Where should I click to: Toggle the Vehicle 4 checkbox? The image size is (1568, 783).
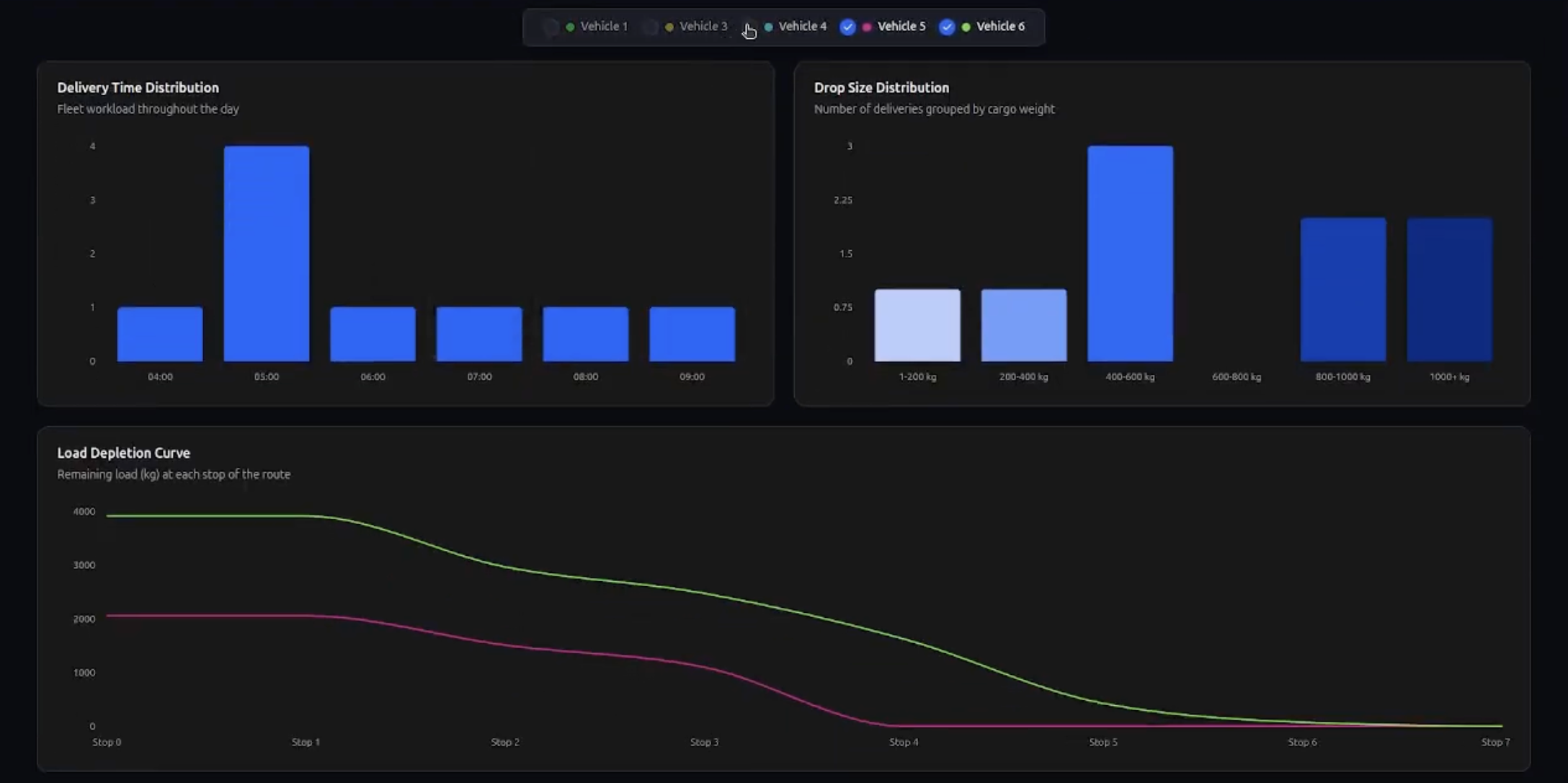click(749, 27)
